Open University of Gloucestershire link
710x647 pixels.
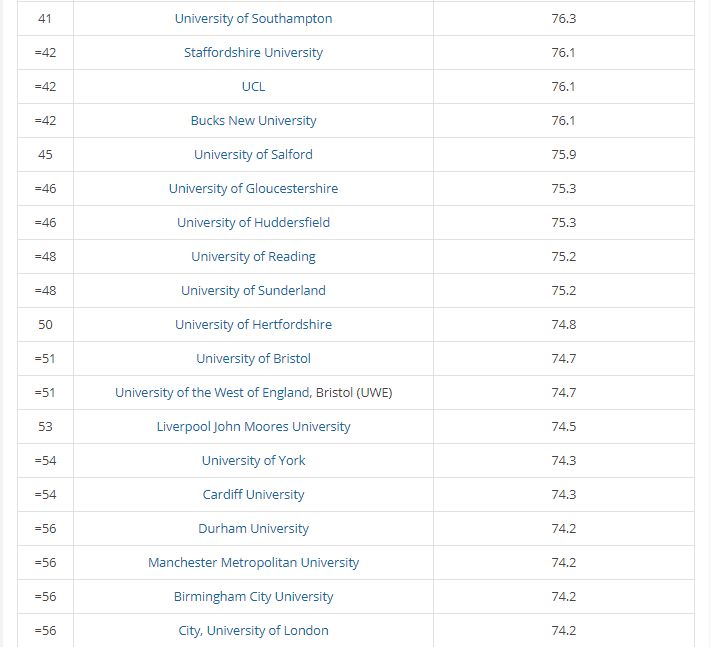(253, 188)
